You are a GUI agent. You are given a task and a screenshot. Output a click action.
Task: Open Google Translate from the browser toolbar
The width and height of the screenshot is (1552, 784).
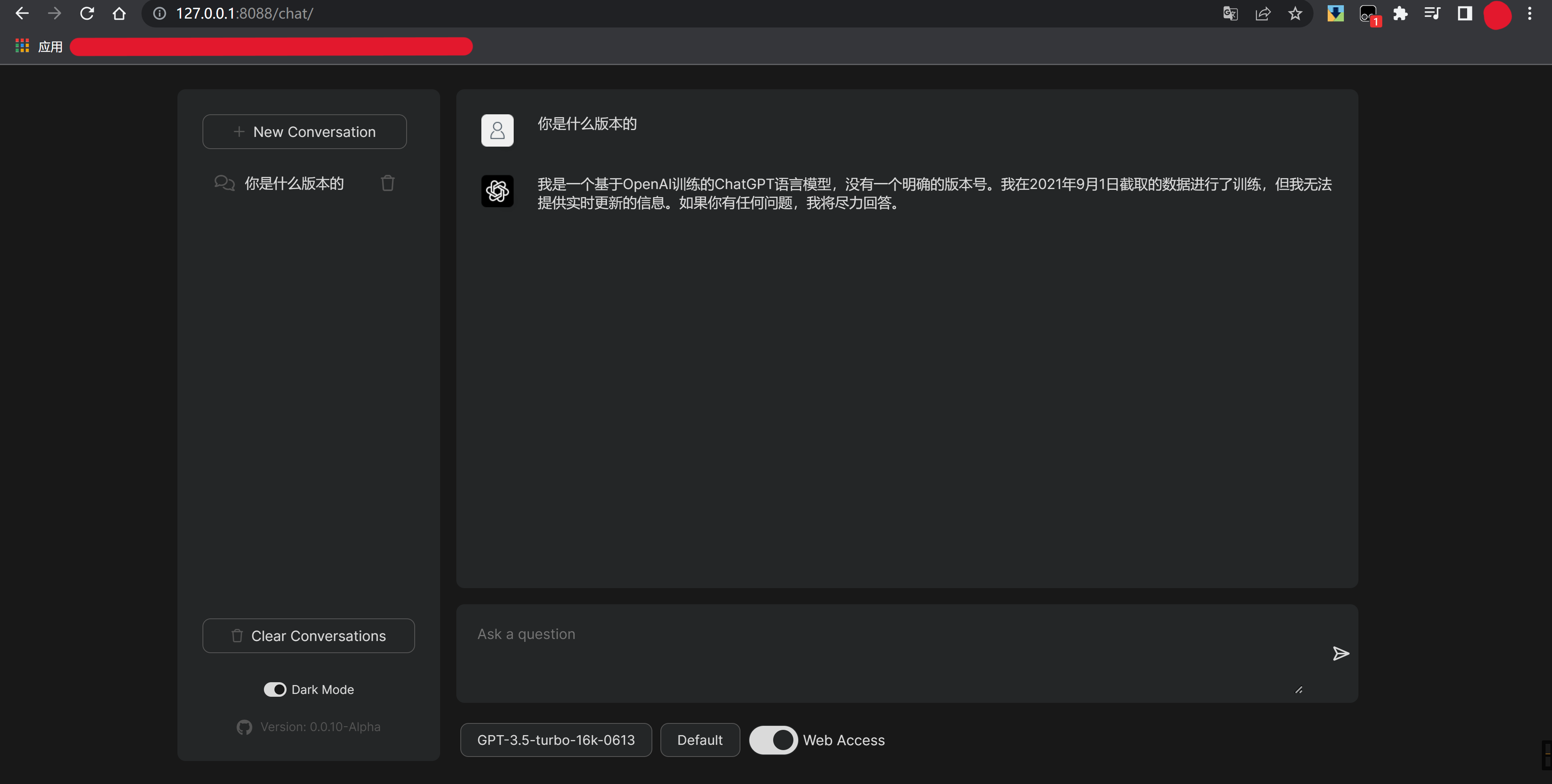coord(1230,13)
